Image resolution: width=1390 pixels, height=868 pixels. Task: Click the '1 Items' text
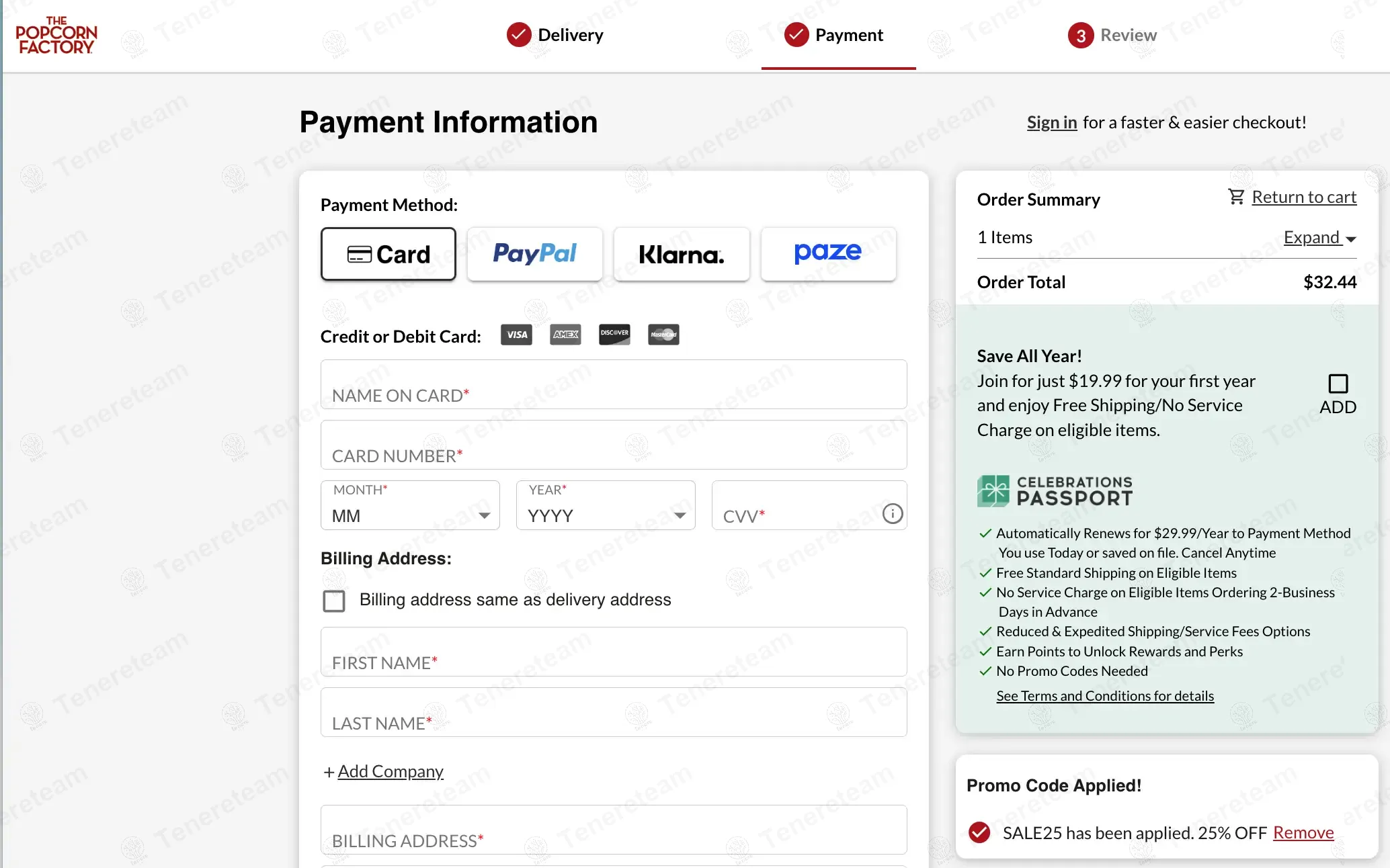(x=1005, y=238)
